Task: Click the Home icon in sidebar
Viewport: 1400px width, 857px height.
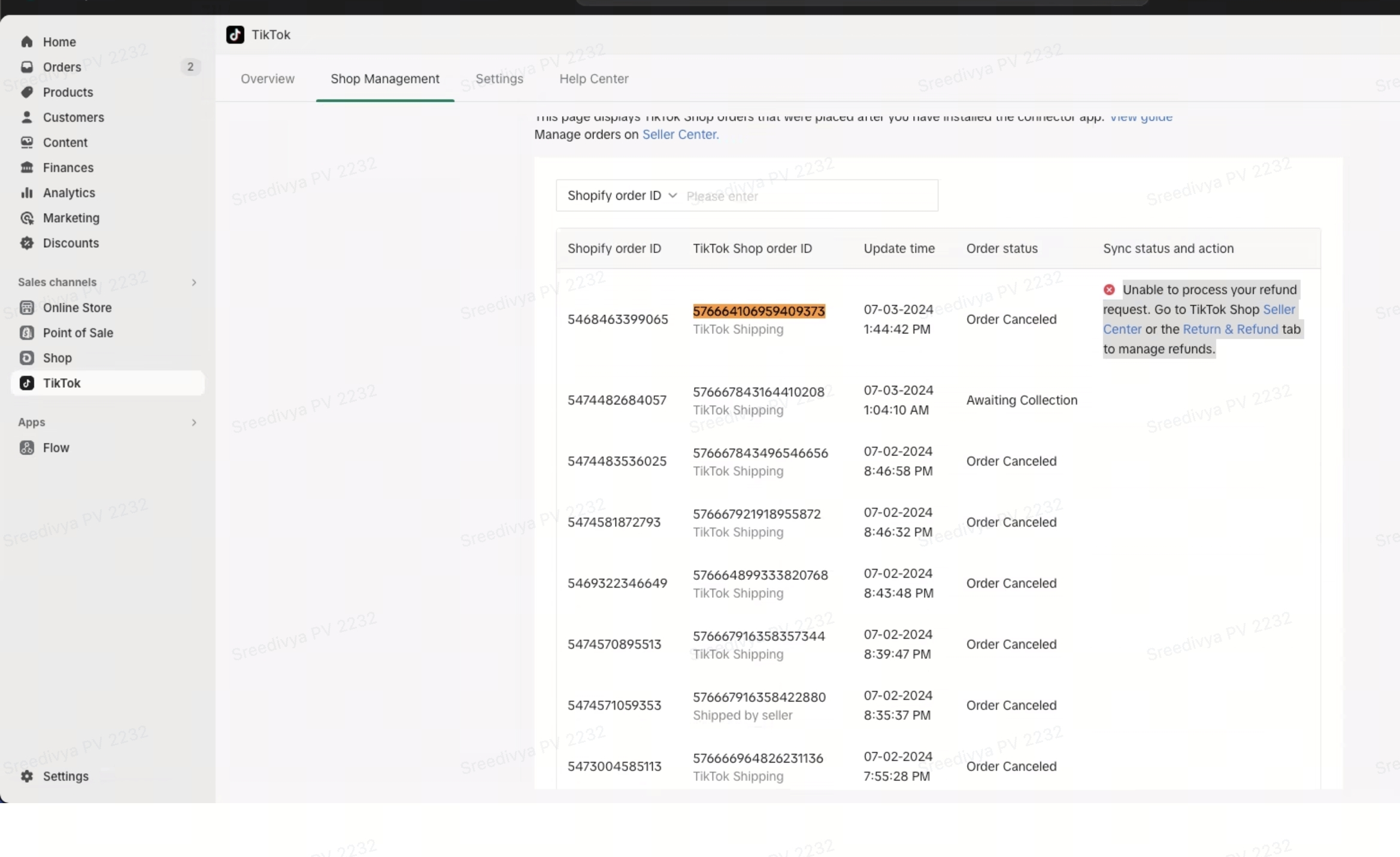Action: coord(26,42)
